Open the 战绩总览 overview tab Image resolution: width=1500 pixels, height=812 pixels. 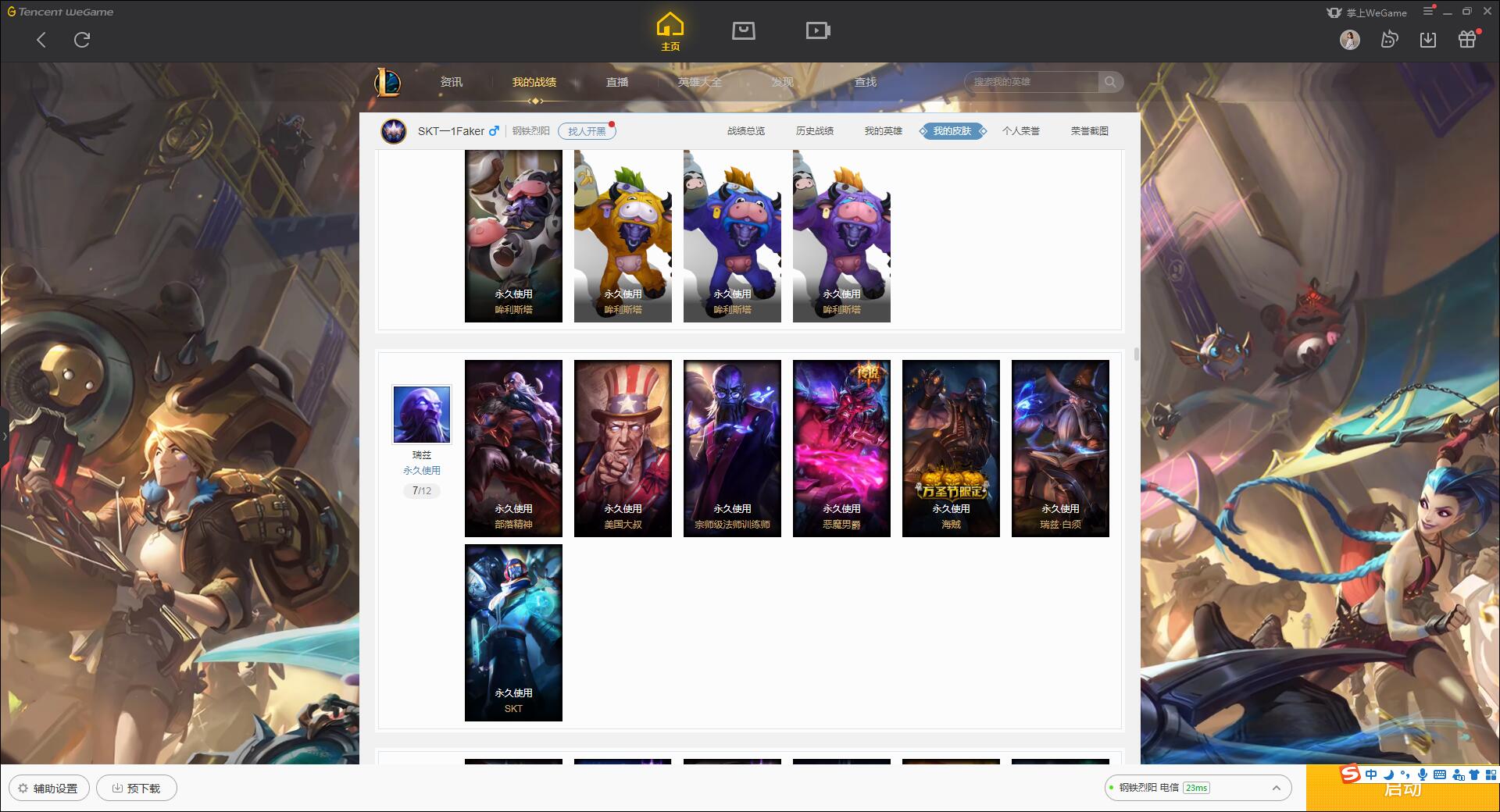pos(746,131)
